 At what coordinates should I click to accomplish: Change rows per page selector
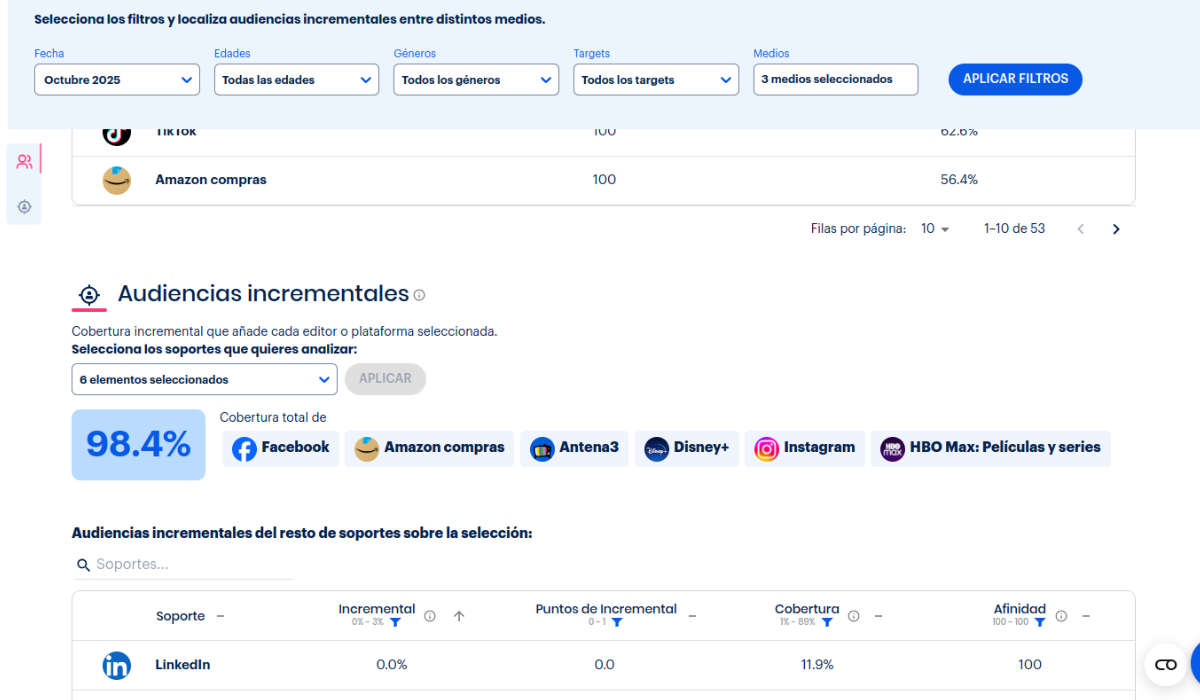click(x=935, y=229)
